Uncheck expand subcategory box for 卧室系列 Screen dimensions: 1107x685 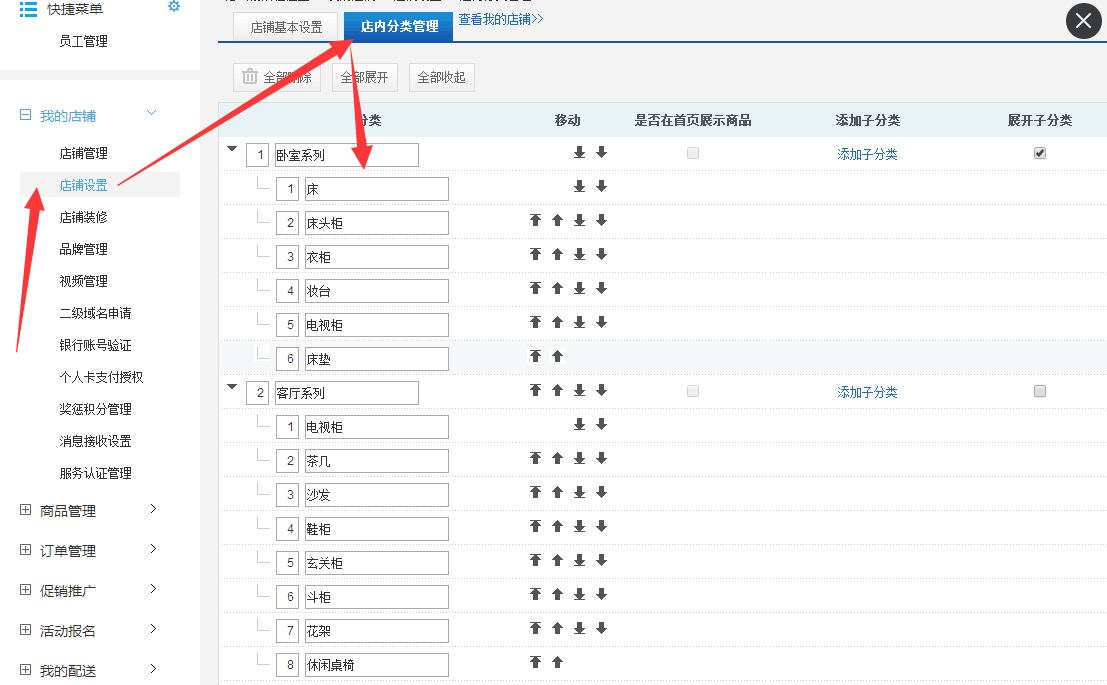[1040, 153]
